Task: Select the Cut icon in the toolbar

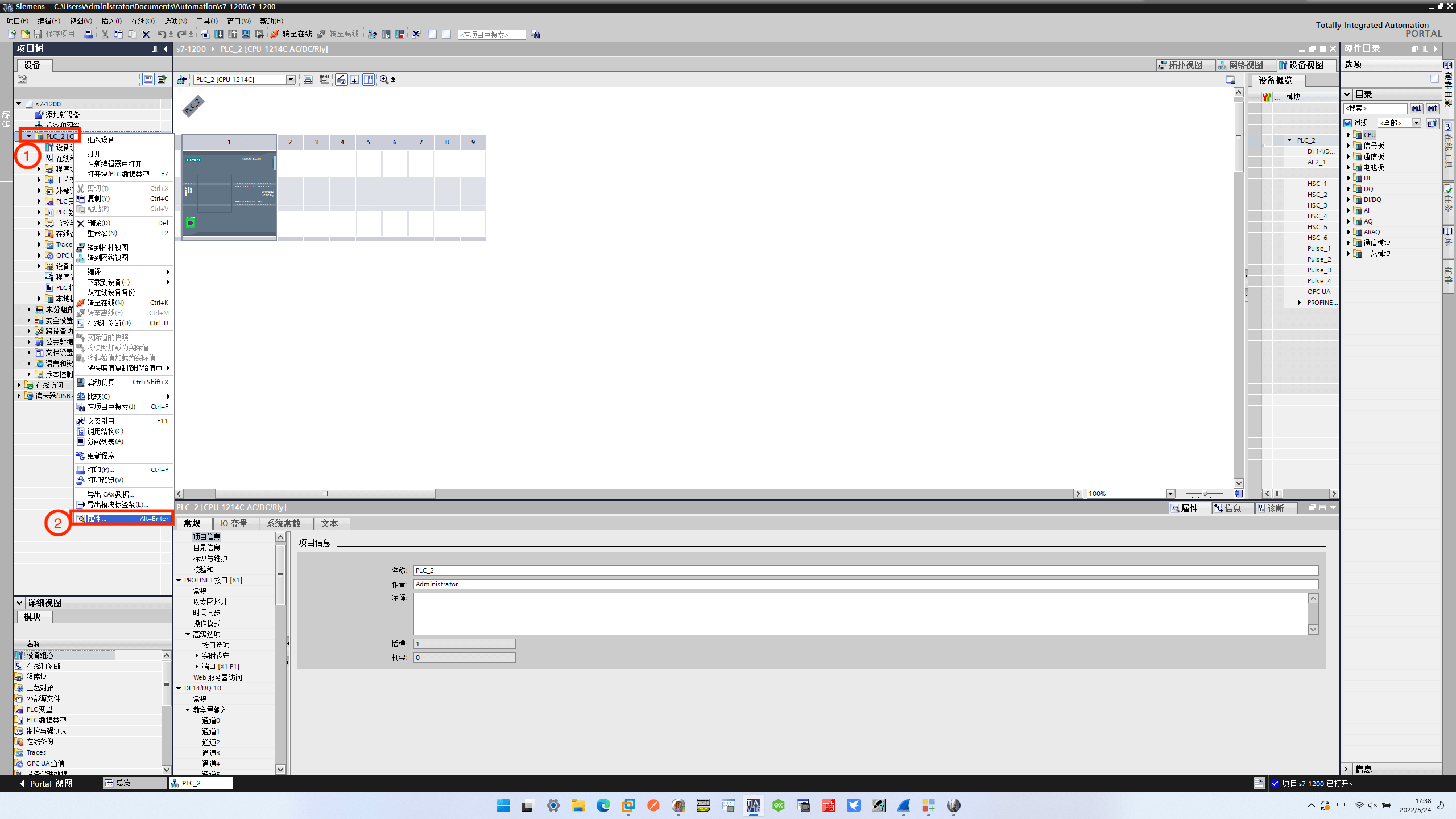Action: (105, 34)
